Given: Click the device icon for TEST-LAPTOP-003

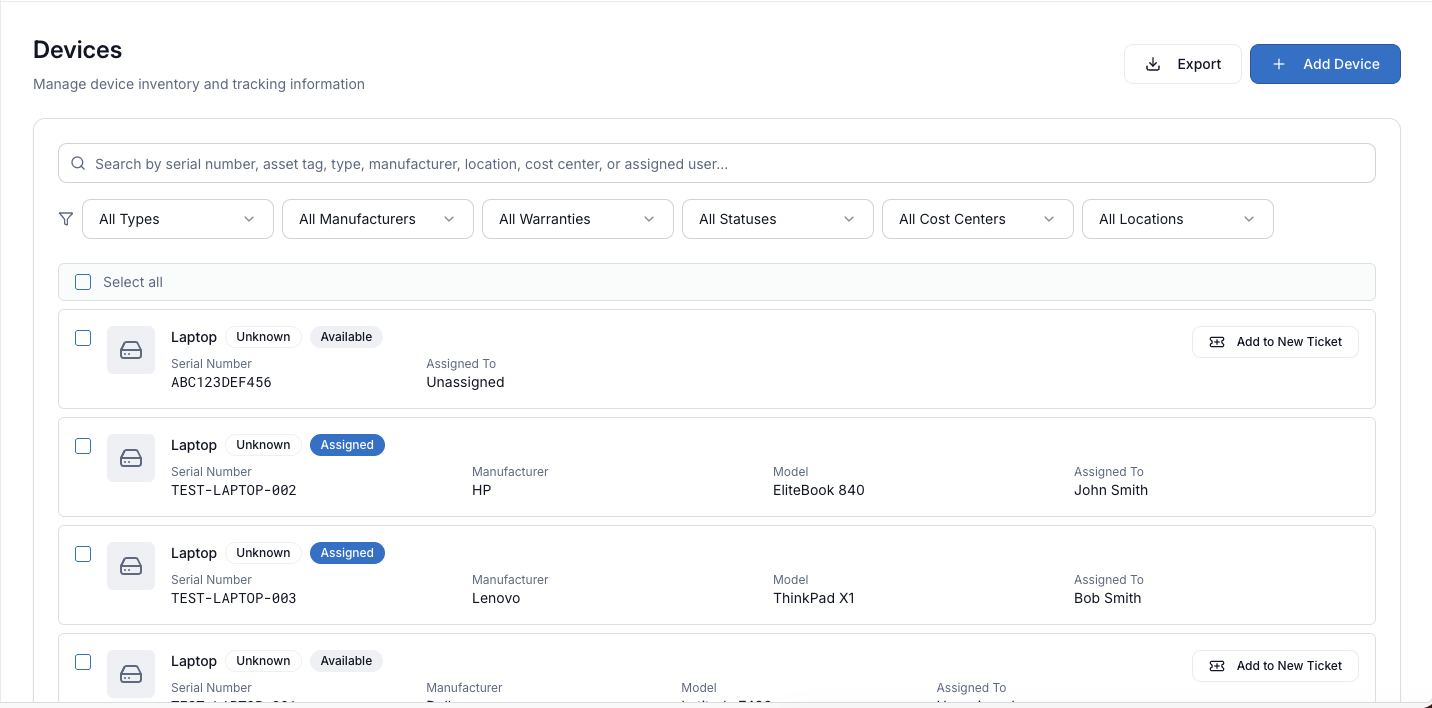Looking at the screenshot, I should coord(131,566).
